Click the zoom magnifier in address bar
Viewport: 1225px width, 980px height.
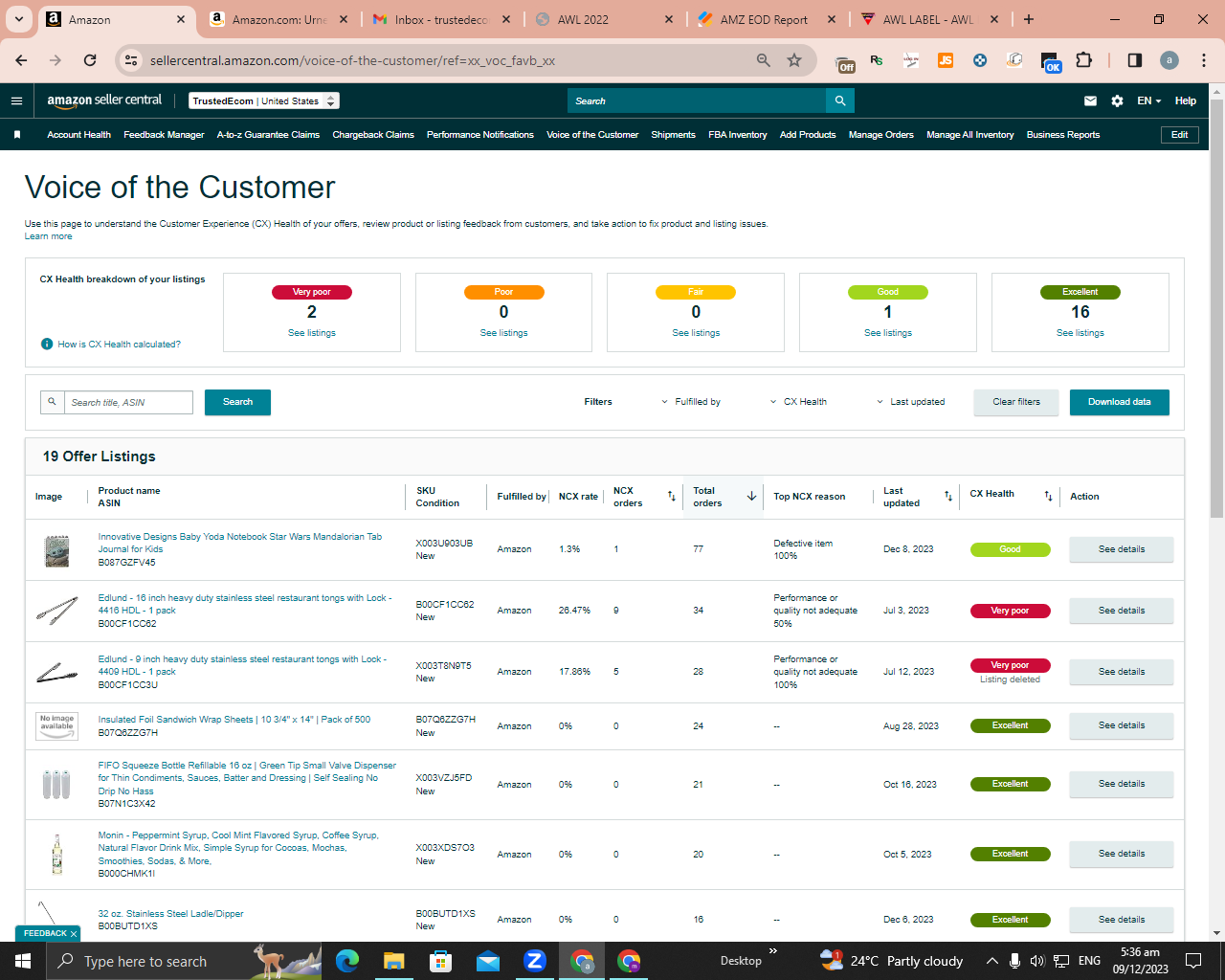tap(764, 60)
